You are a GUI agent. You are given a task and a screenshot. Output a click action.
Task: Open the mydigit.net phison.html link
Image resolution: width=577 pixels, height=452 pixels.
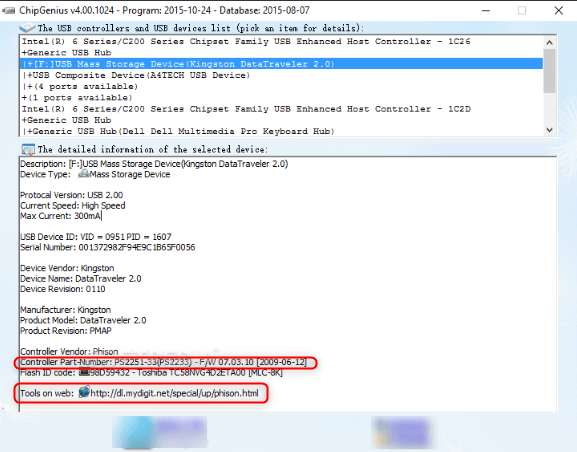pos(174,393)
